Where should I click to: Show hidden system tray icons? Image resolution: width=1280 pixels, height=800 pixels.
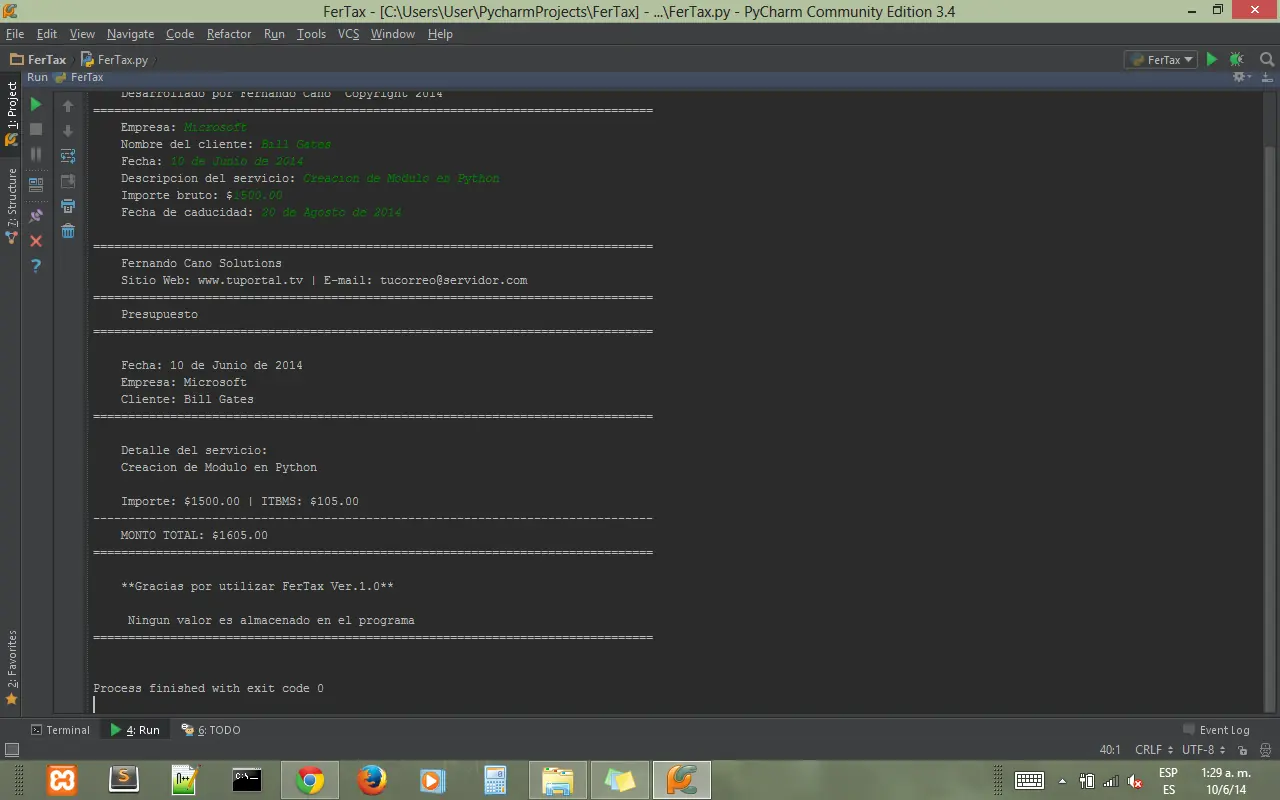pos(1062,781)
